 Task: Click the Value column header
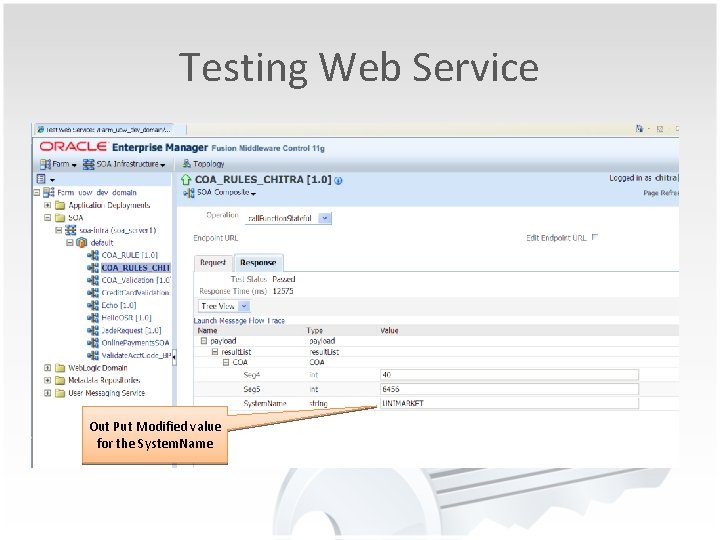[x=389, y=330]
